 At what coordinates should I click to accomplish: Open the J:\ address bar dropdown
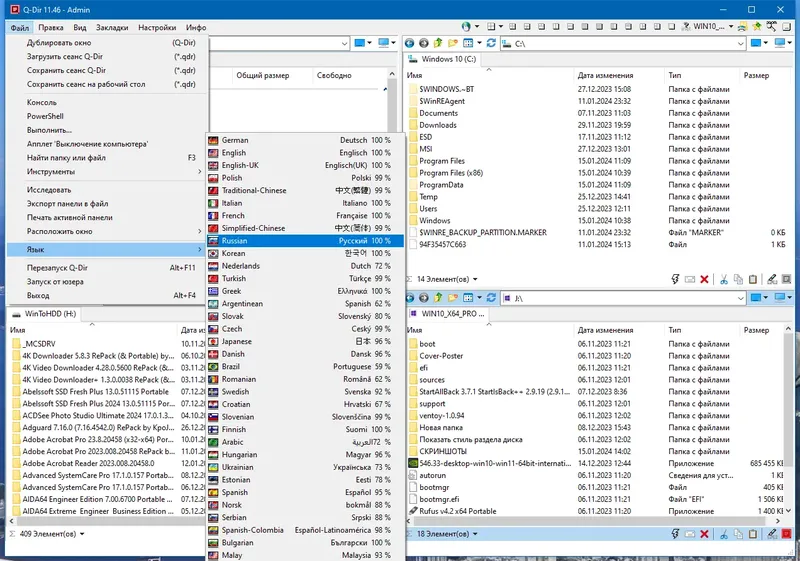point(741,298)
